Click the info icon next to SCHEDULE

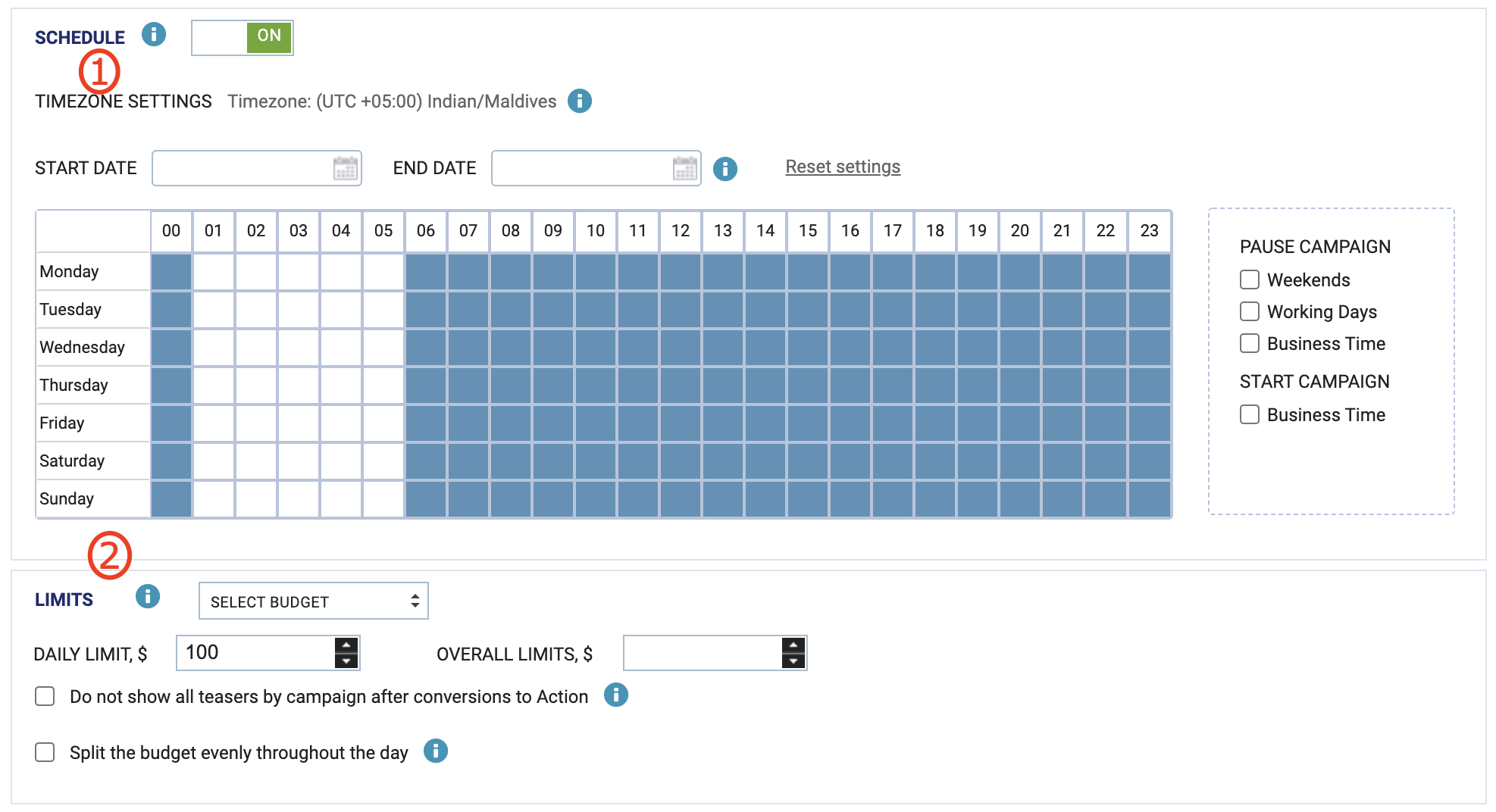pyautogui.click(x=154, y=34)
